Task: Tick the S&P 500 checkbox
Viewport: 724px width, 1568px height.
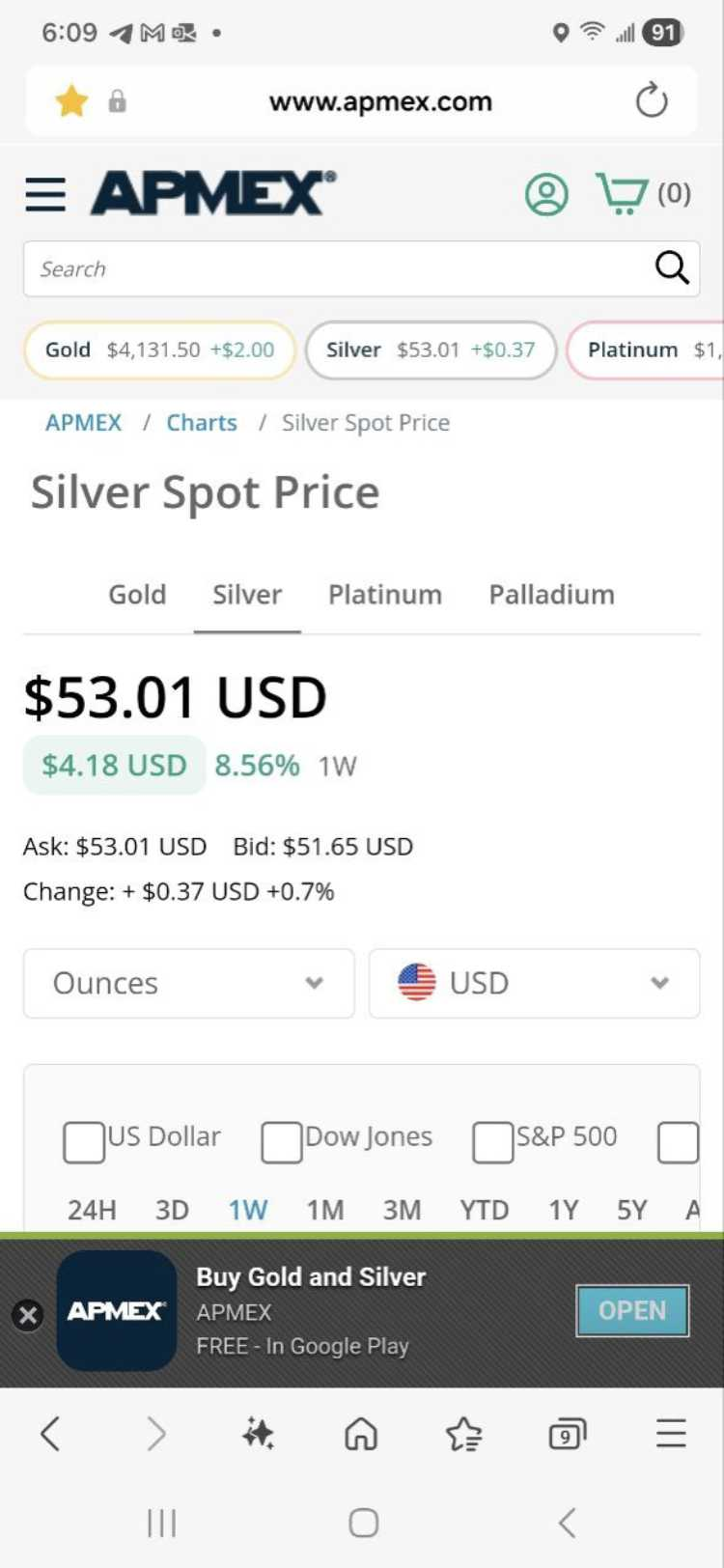Action: 492,1142
